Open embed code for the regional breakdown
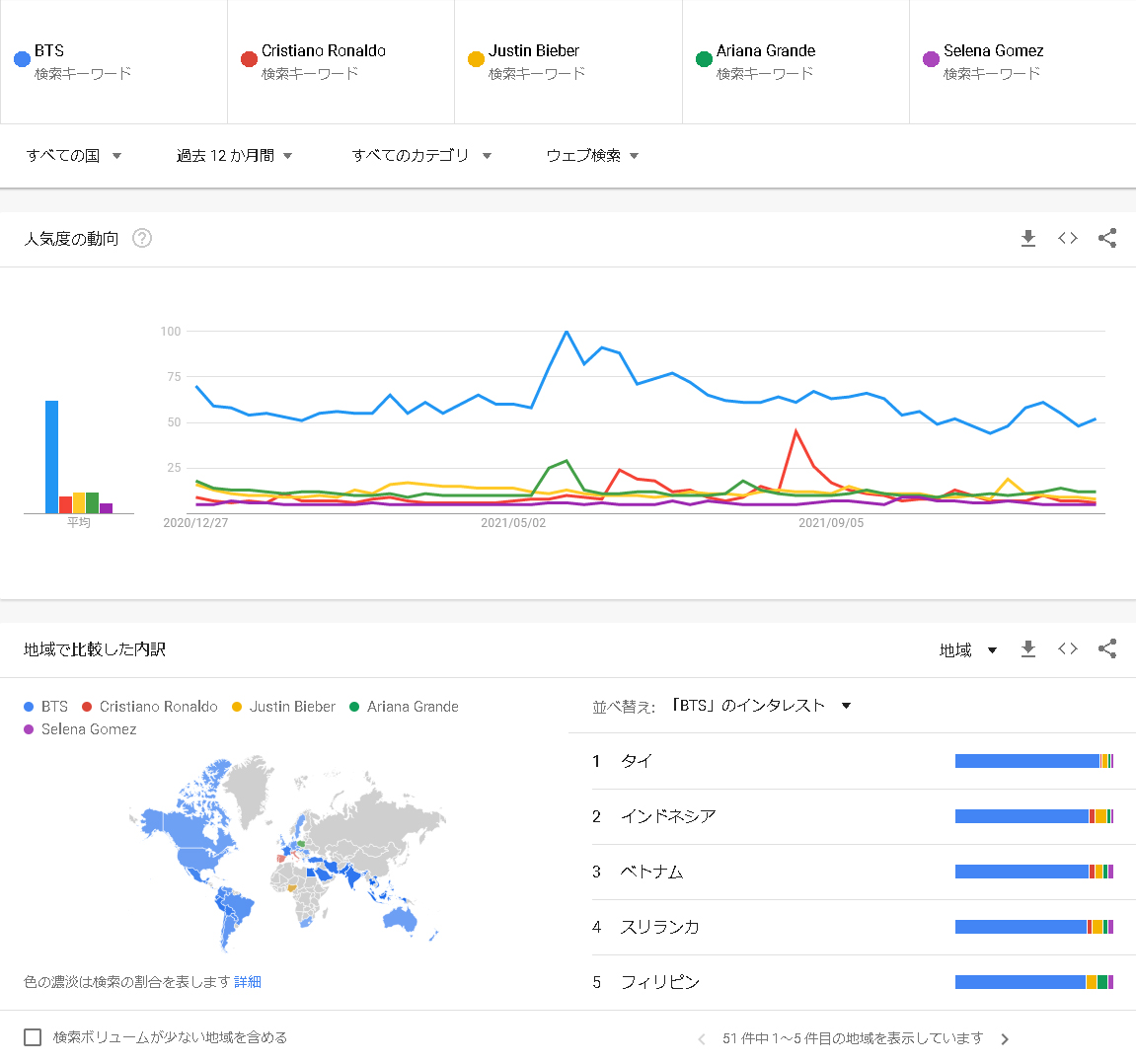Screen dimensions: 1136x1064 click(x=1067, y=649)
